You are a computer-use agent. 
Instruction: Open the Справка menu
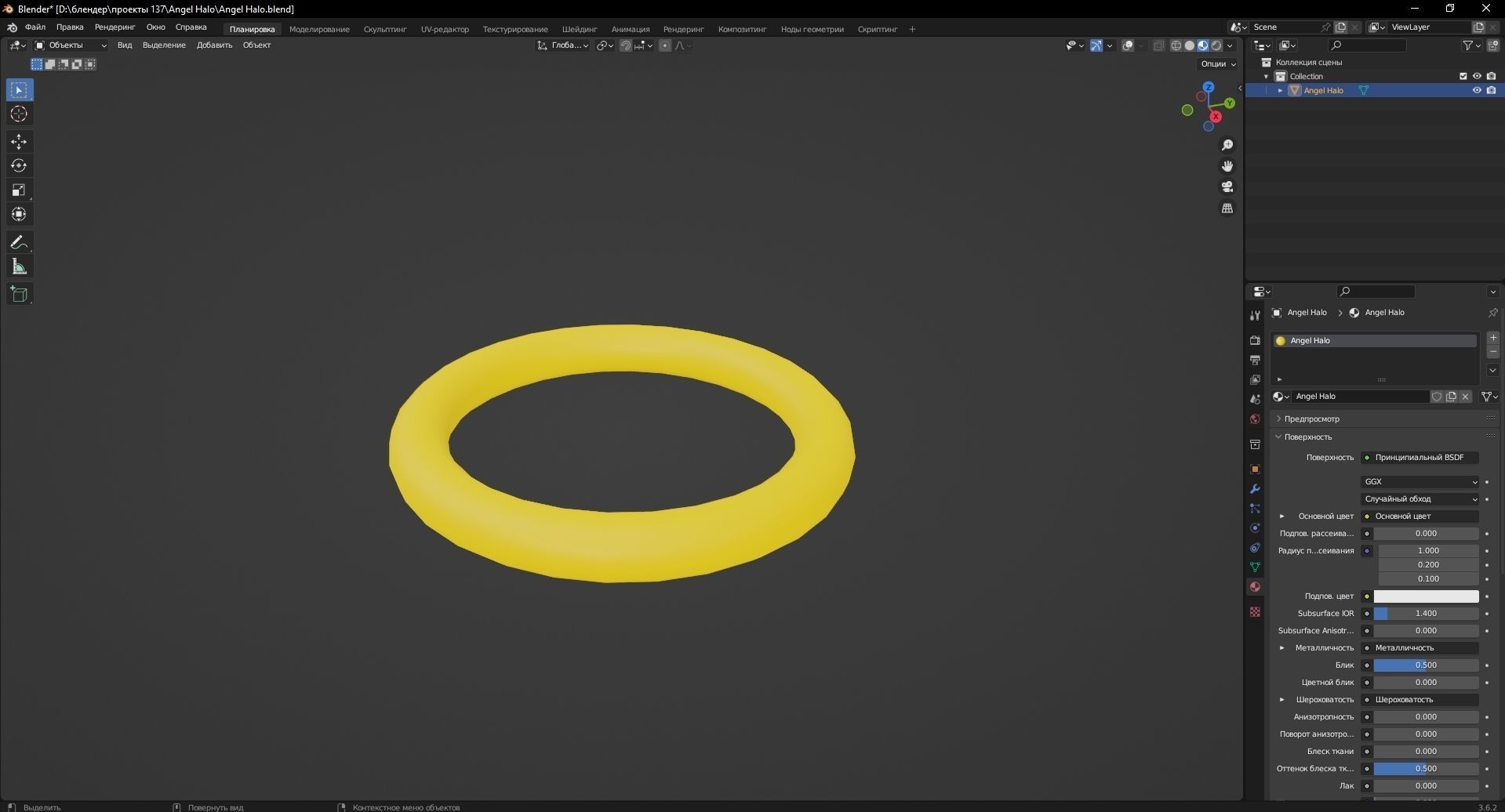click(x=191, y=27)
